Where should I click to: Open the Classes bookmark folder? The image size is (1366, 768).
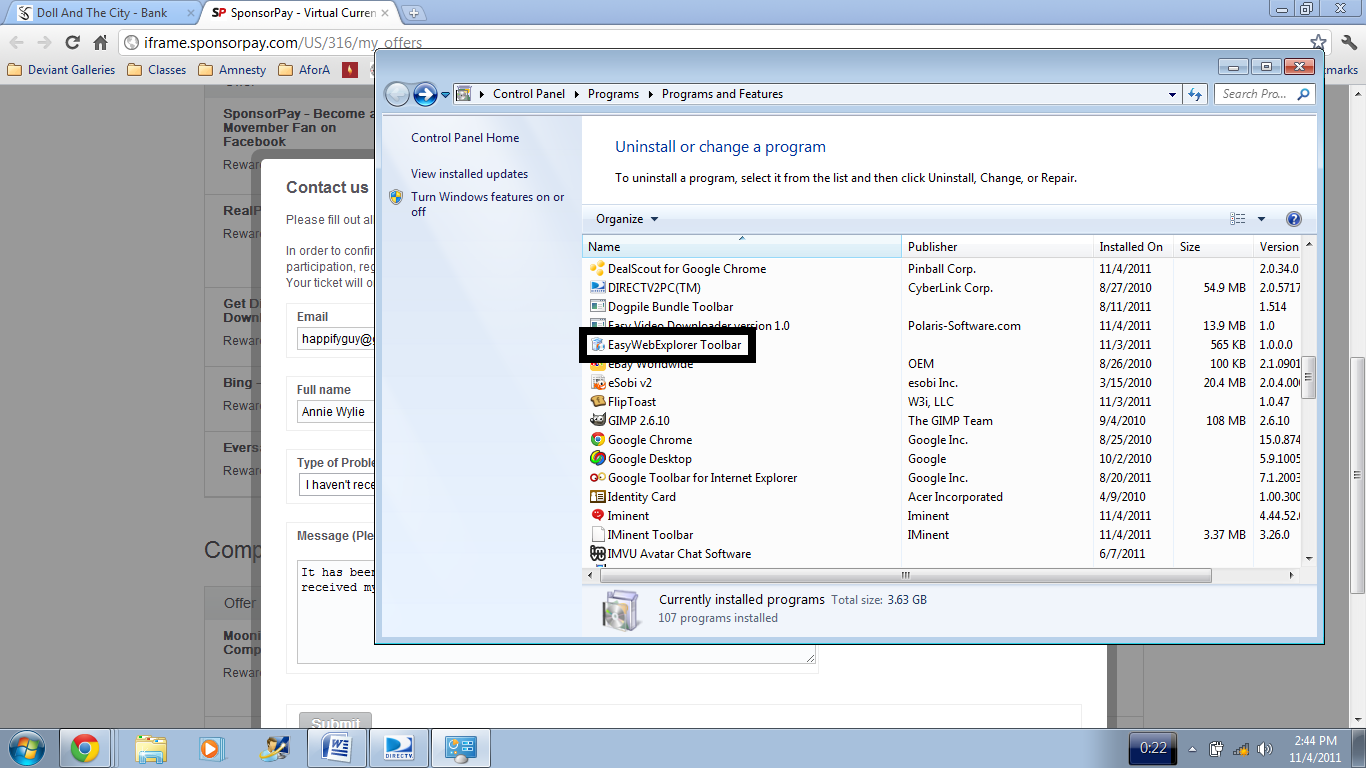click(157, 70)
